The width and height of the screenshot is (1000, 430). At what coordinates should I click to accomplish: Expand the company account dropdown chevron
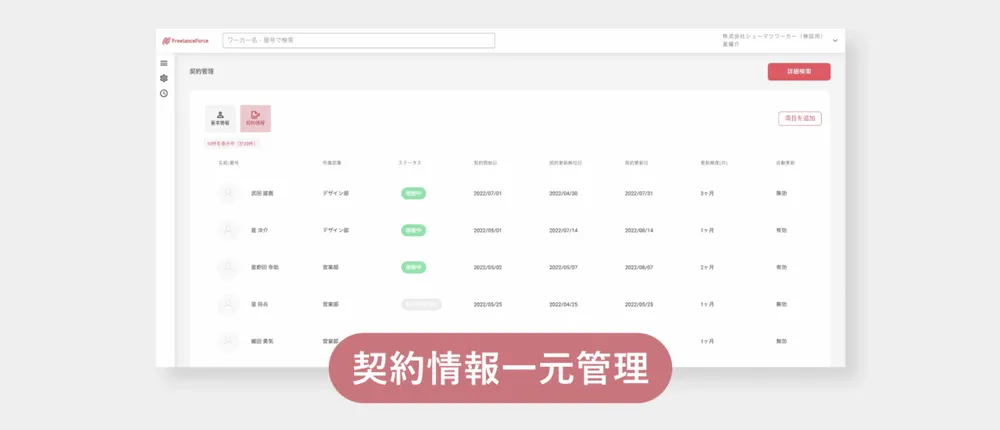click(835, 41)
